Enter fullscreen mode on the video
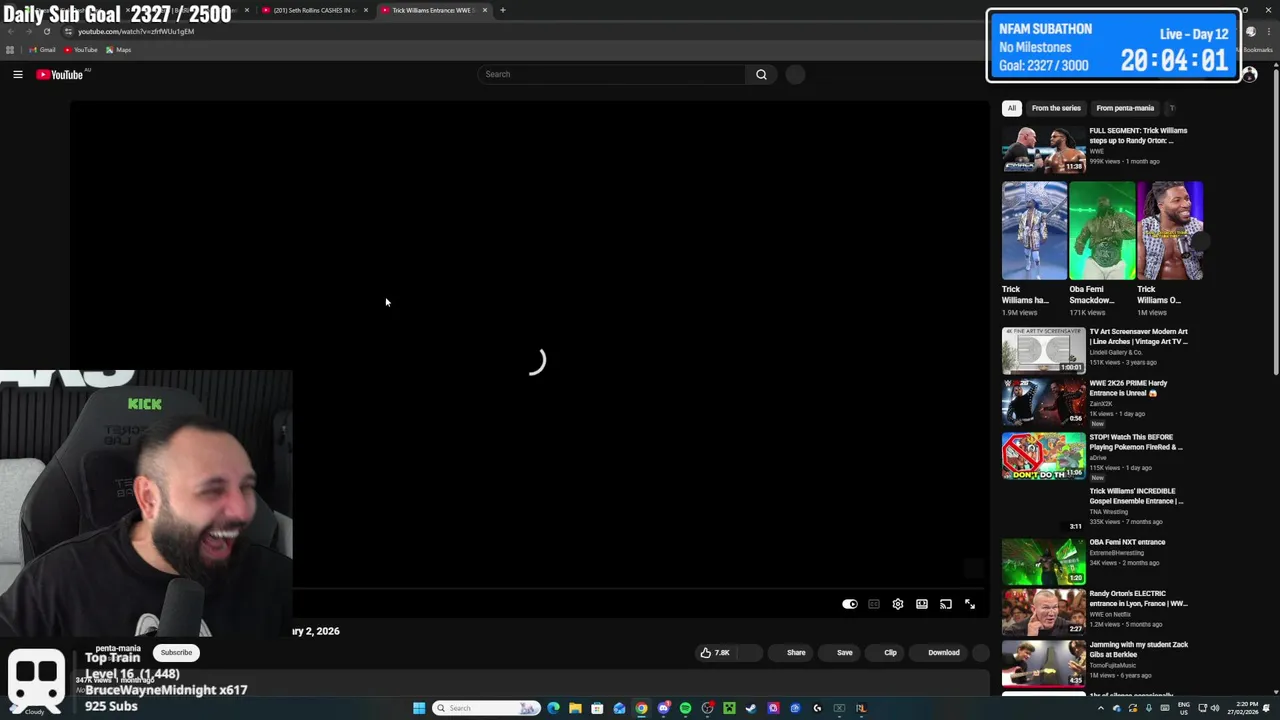The width and height of the screenshot is (1280, 720). coord(970,604)
